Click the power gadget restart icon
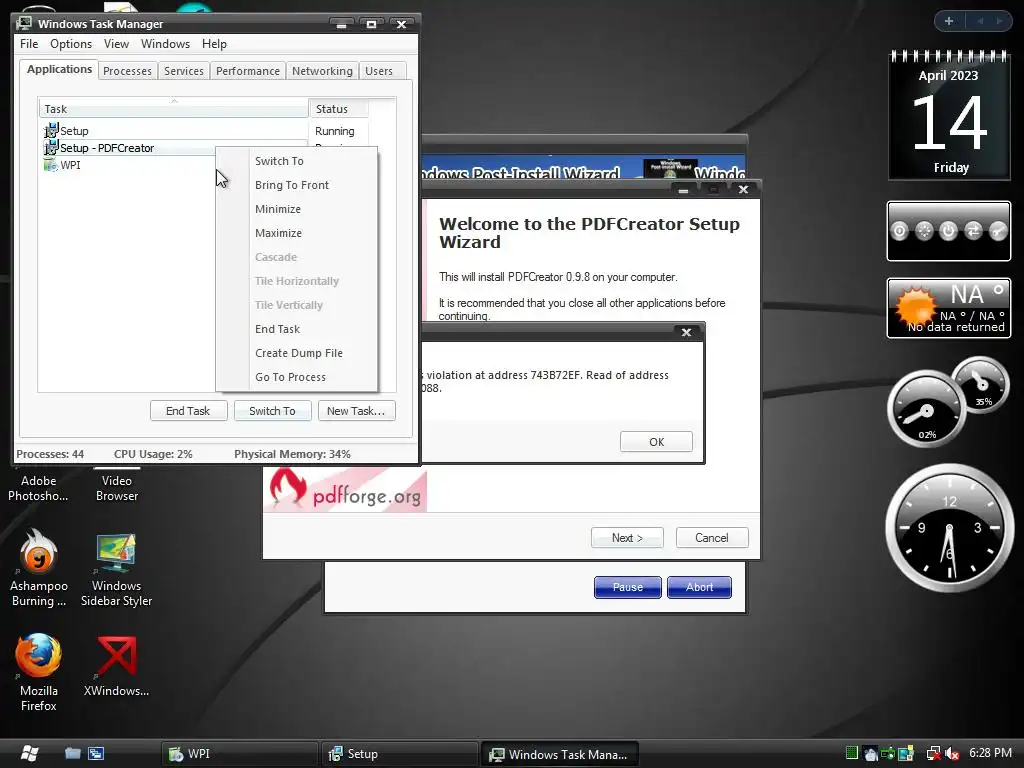Screen dimensions: 1024x768 [923, 231]
